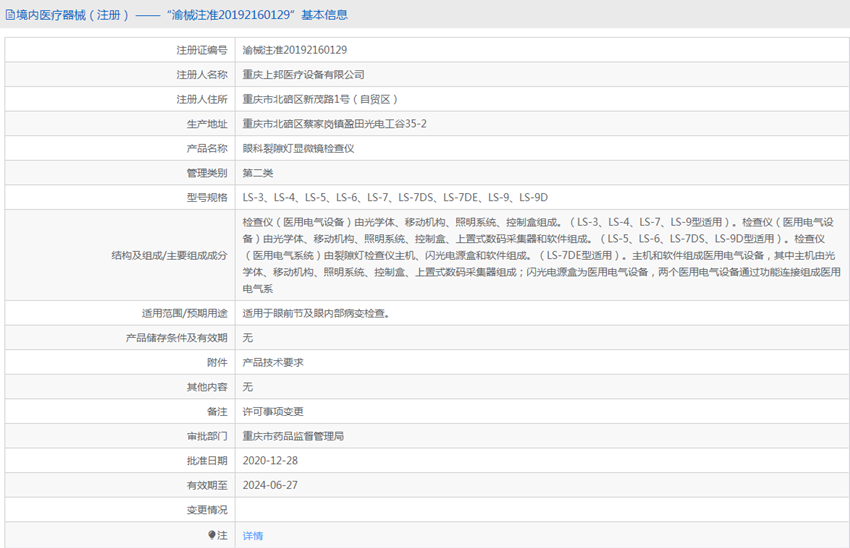Screen dimensions: 850x548
Task: Click the registrant name 重庆上邦医疗设备有限公司
Action: click(x=303, y=75)
